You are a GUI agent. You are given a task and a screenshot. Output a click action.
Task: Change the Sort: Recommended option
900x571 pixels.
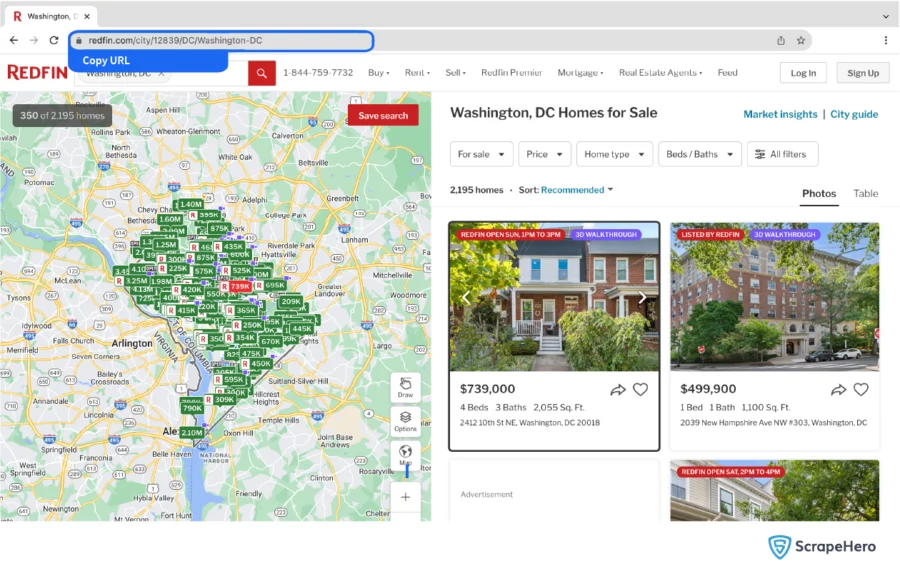pyautogui.click(x=577, y=189)
